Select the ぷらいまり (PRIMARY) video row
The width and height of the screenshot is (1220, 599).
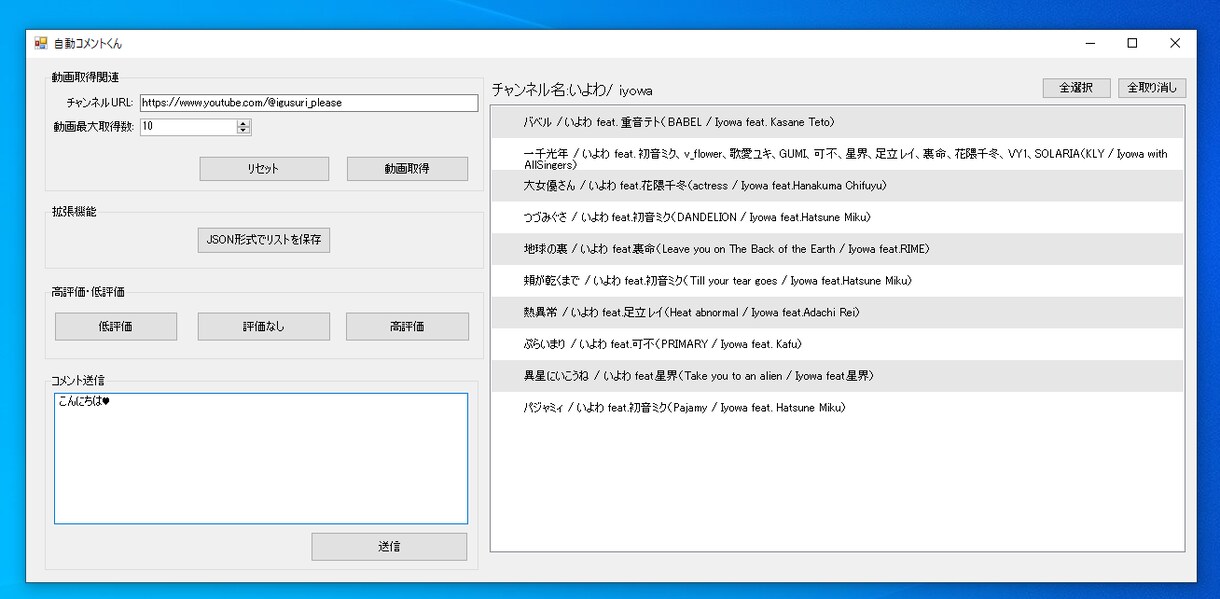pyautogui.click(x=836, y=344)
